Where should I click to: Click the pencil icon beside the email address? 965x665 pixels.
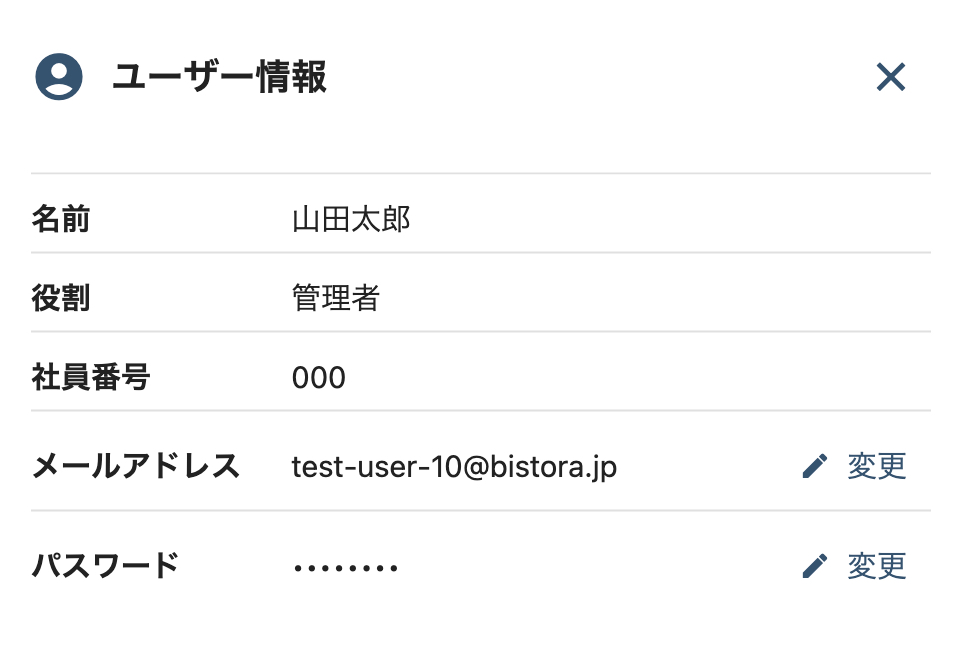coord(815,466)
